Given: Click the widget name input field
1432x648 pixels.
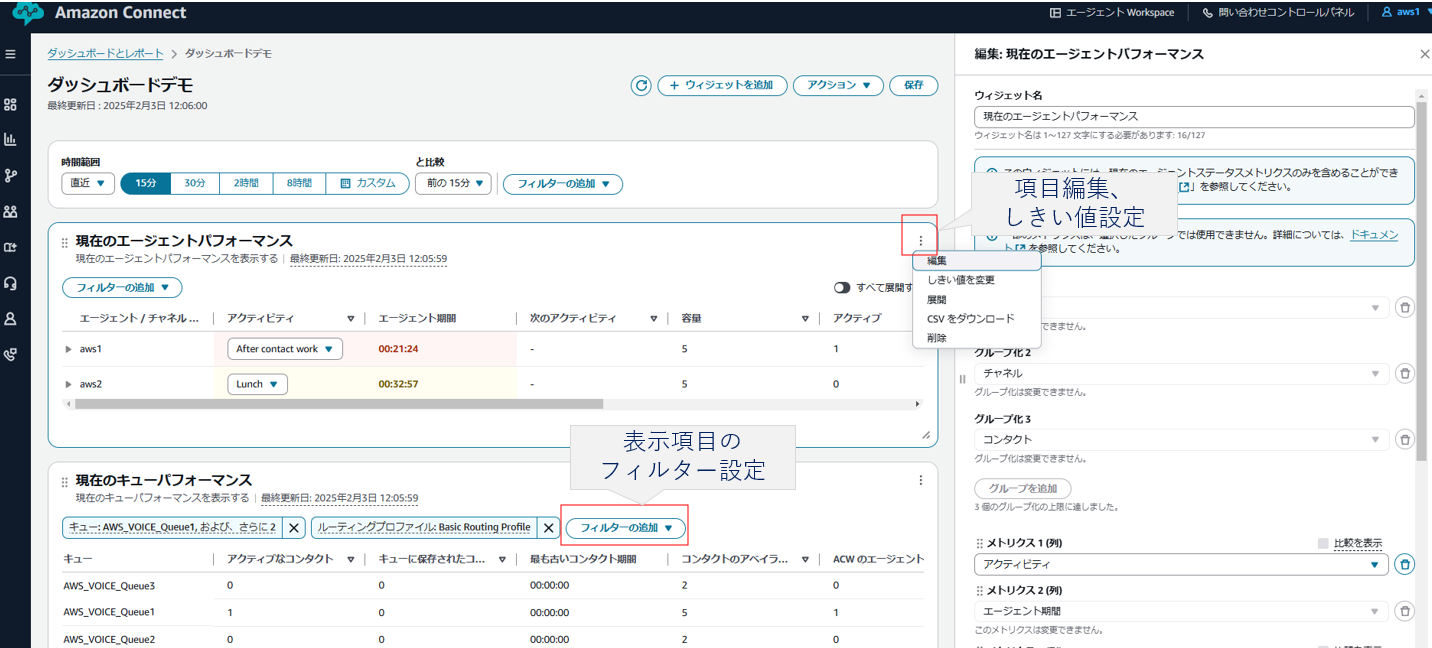Looking at the screenshot, I should 1194,117.
